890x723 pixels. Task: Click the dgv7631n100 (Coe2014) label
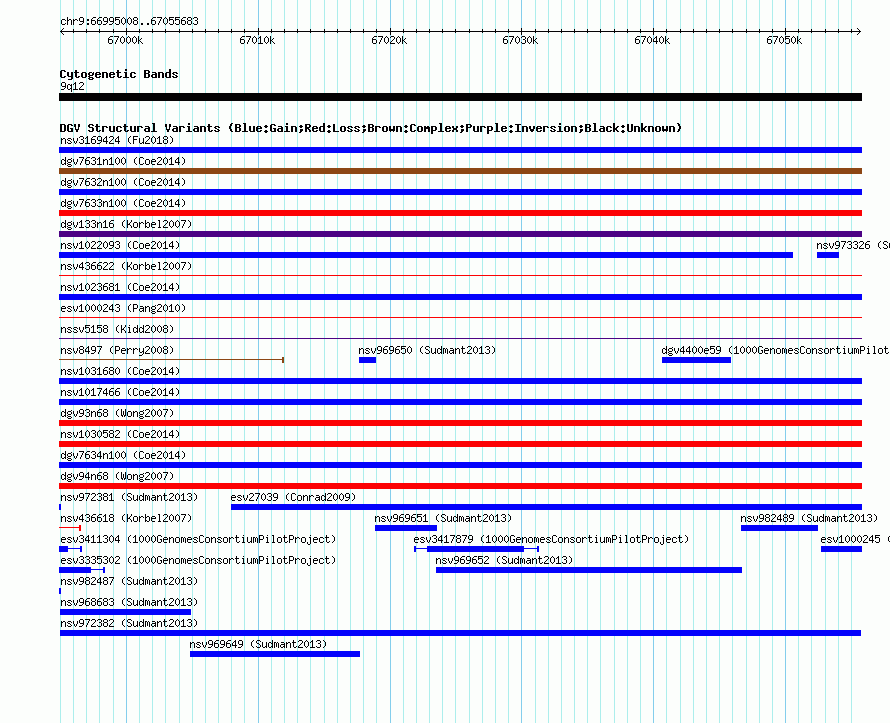coord(123,161)
